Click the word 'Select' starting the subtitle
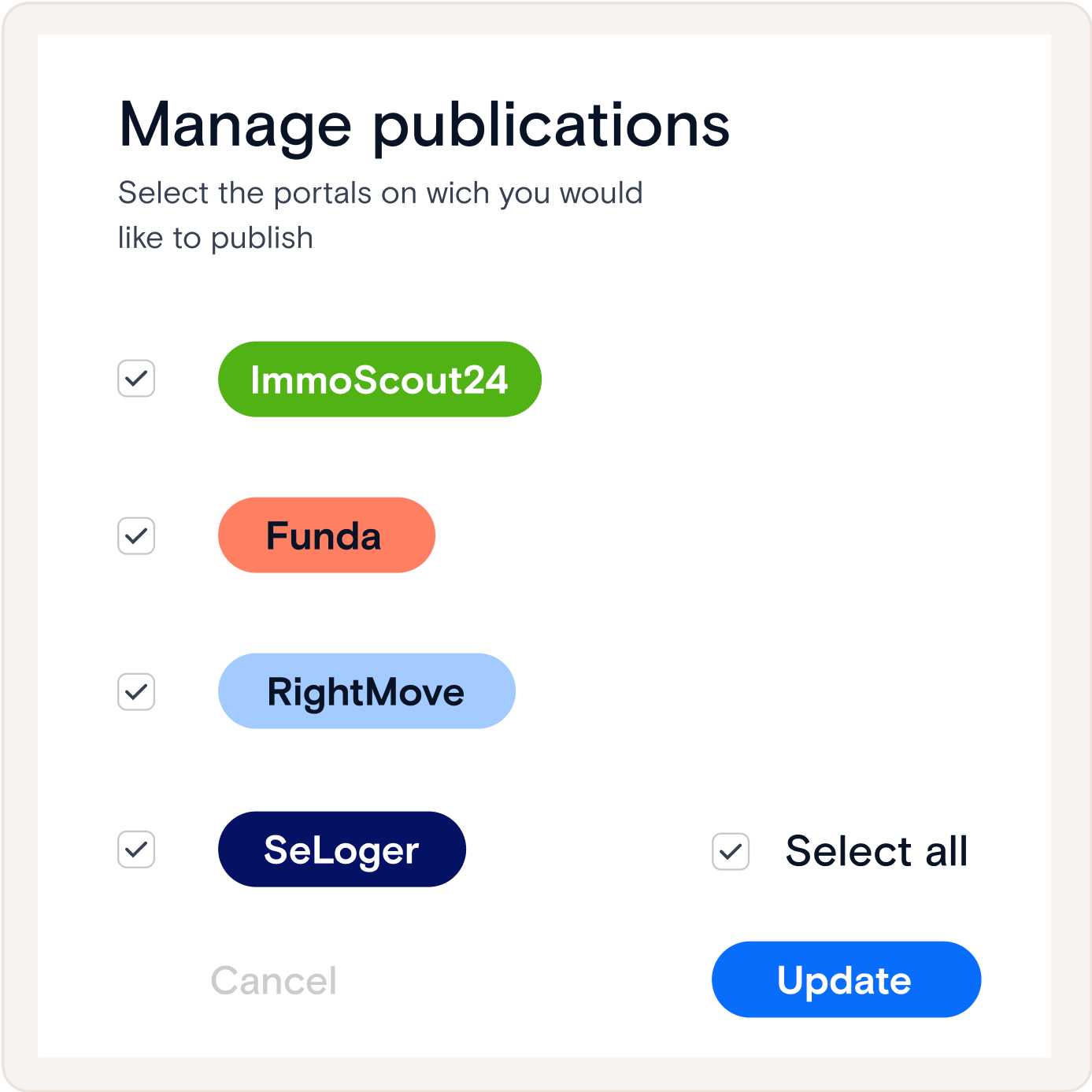 pos(163,193)
